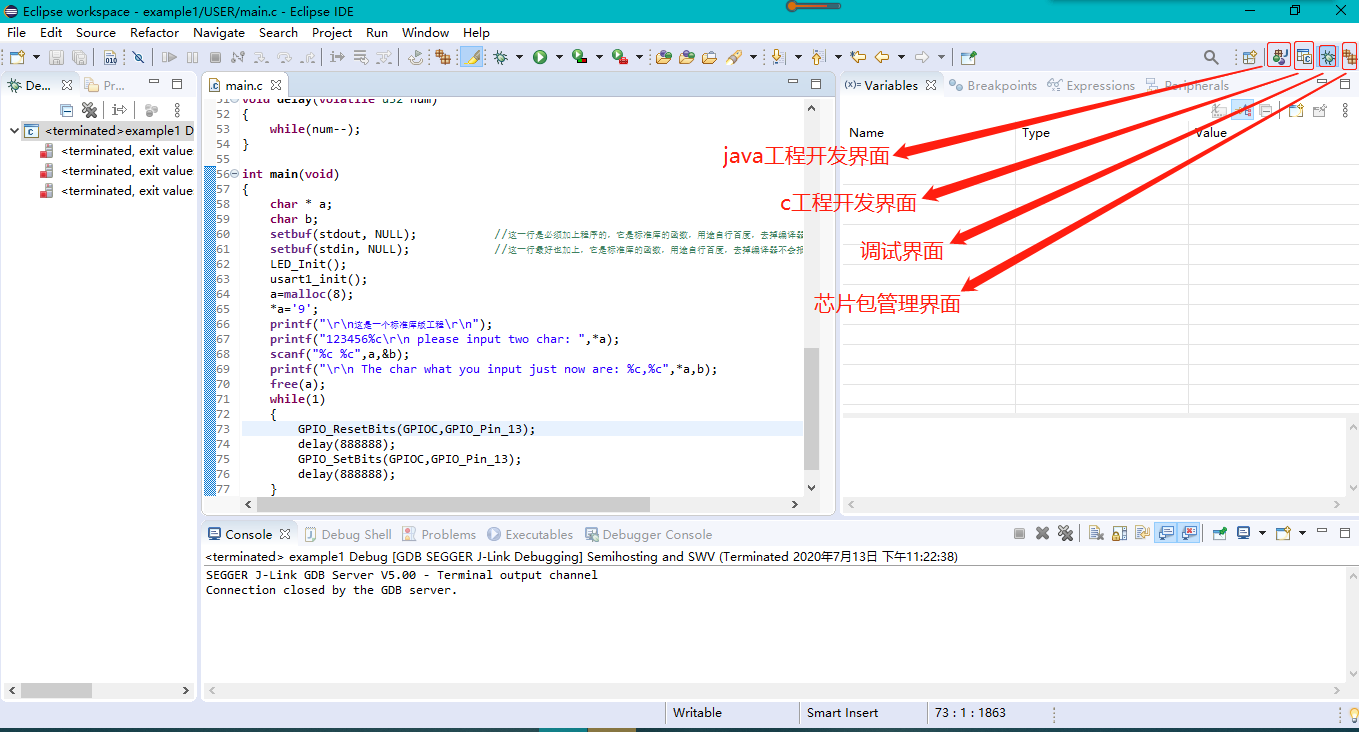The image size is (1359, 732).
Task: Open Display Selected Console dropdown arrow
Action: click(x=1262, y=534)
